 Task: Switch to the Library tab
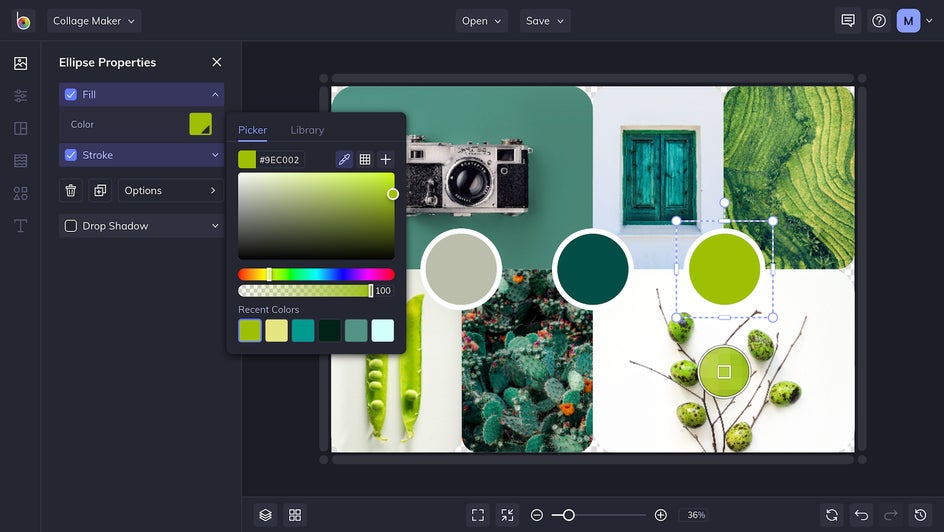pos(307,130)
